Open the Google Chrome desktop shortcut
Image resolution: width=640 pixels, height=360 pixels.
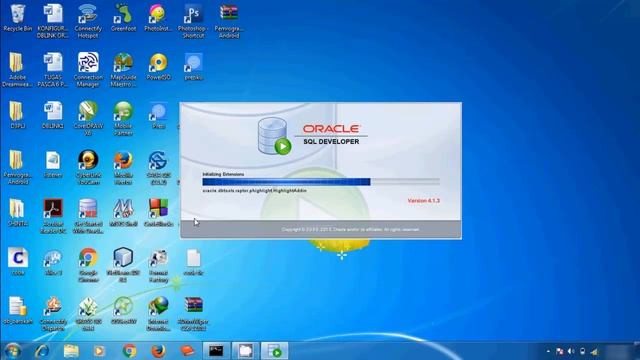click(x=88, y=265)
